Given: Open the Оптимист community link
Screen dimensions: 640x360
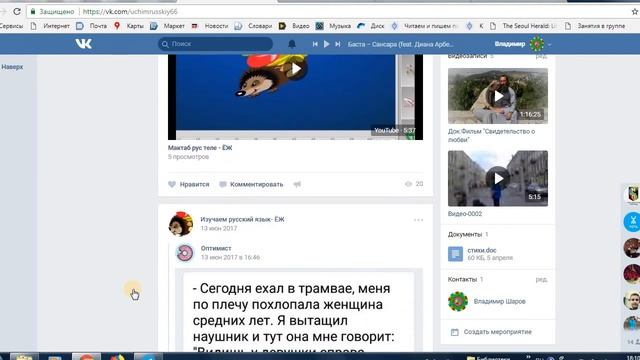Looking at the screenshot, I should (216, 248).
